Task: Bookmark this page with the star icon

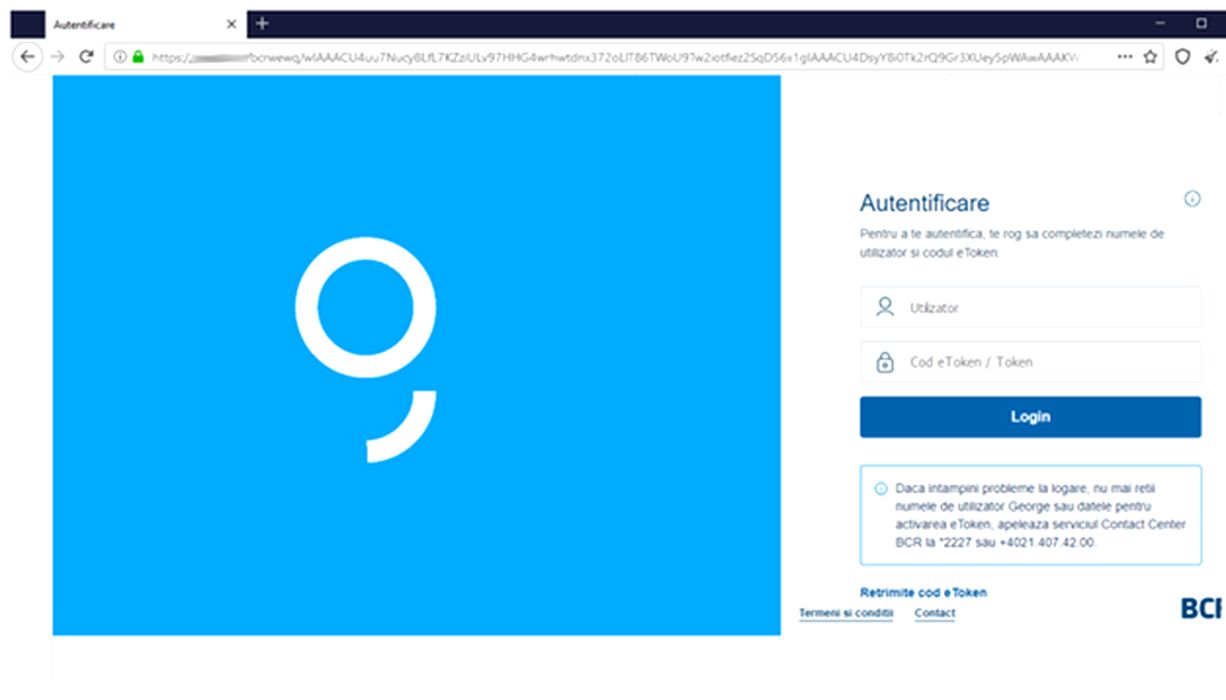Action: 1151,57
